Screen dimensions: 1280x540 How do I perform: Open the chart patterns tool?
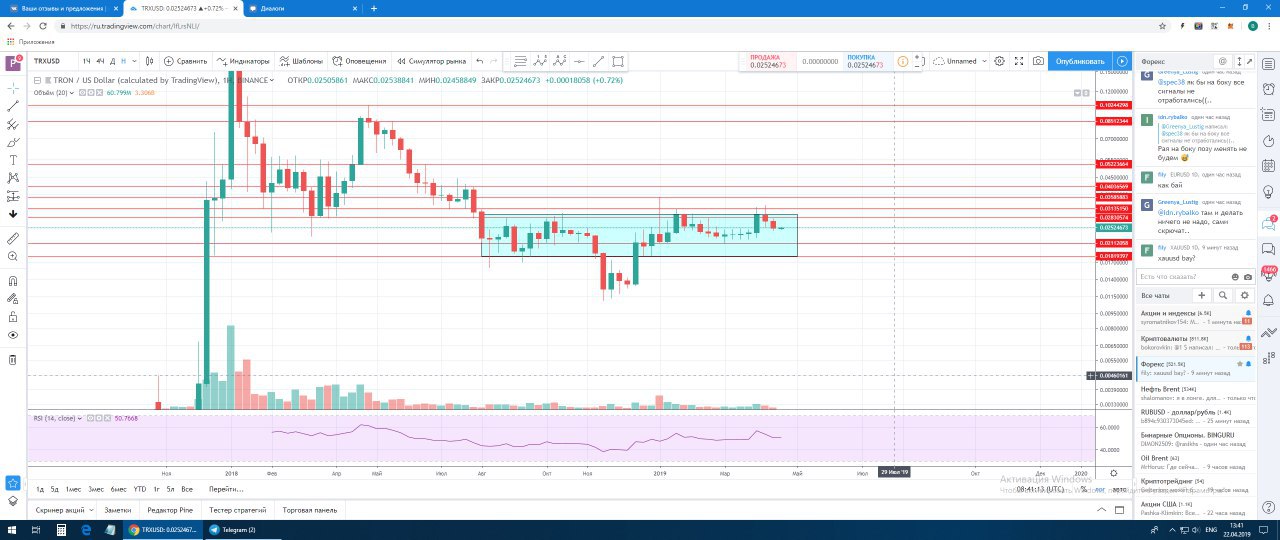(13, 178)
